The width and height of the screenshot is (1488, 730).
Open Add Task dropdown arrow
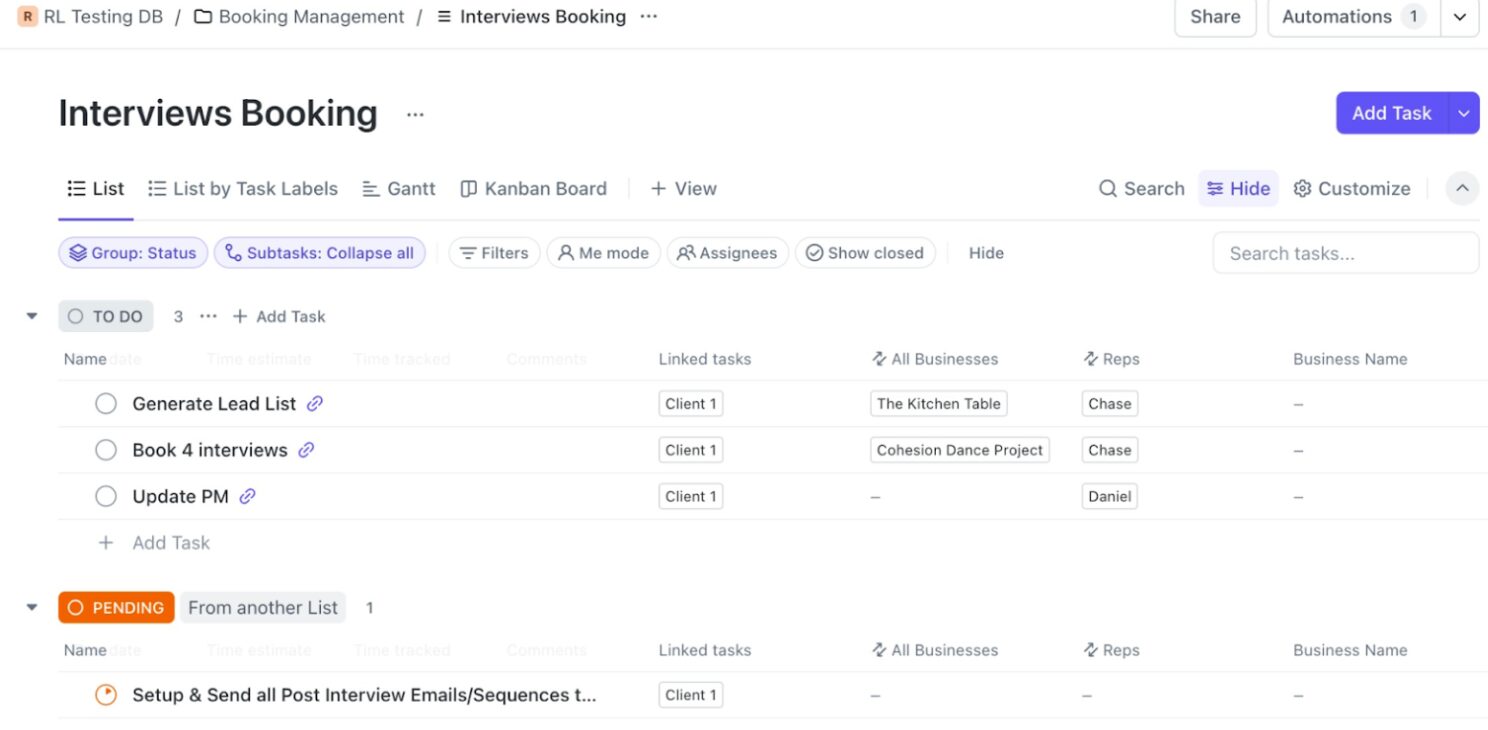click(1464, 113)
